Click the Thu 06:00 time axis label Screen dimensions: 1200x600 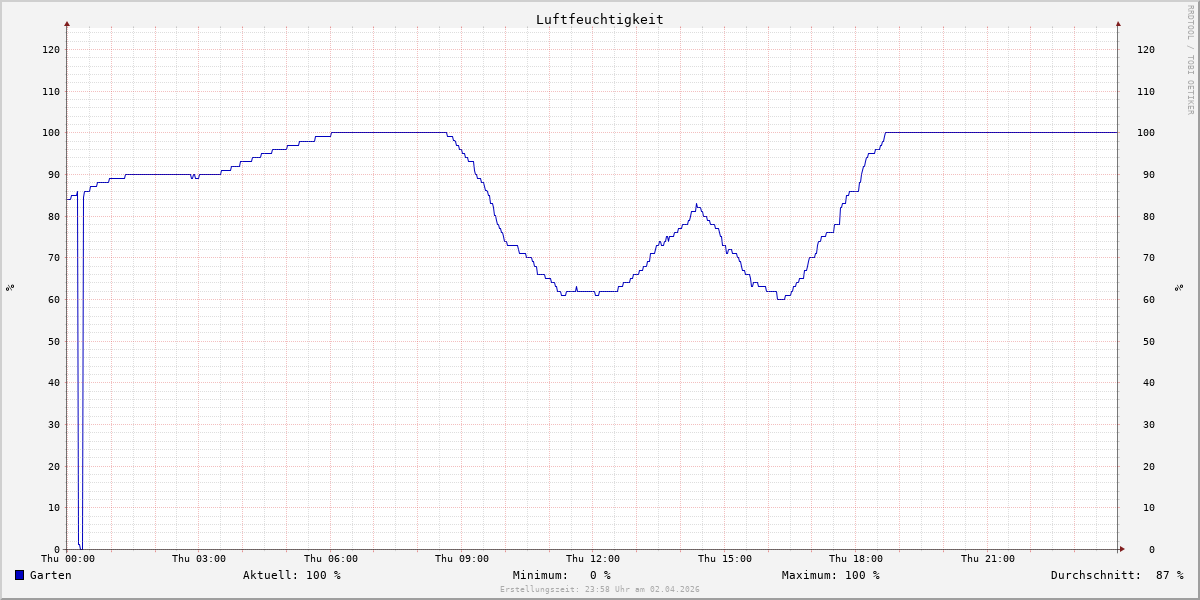(330, 559)
